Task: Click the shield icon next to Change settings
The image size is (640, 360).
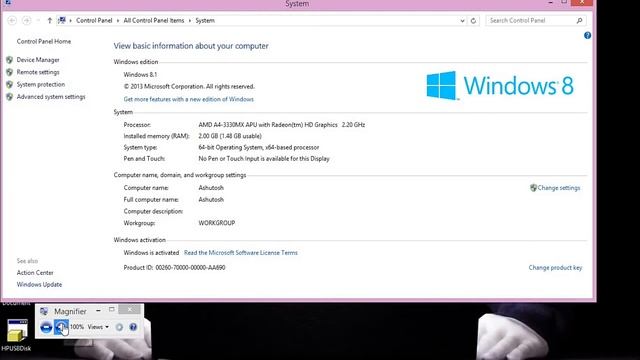Action: 533,188
